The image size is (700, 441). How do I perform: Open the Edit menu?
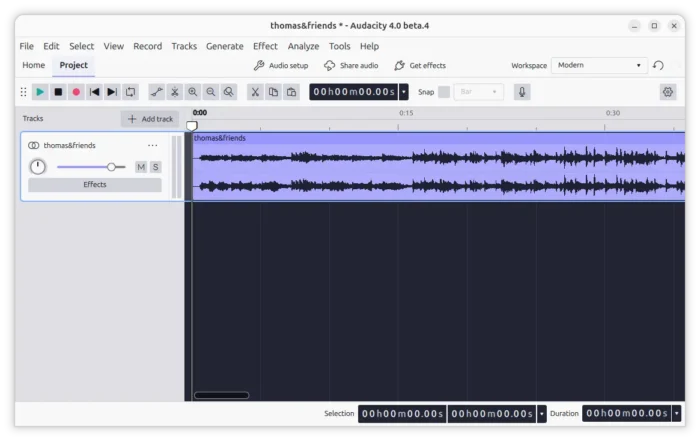pos(51,46)
